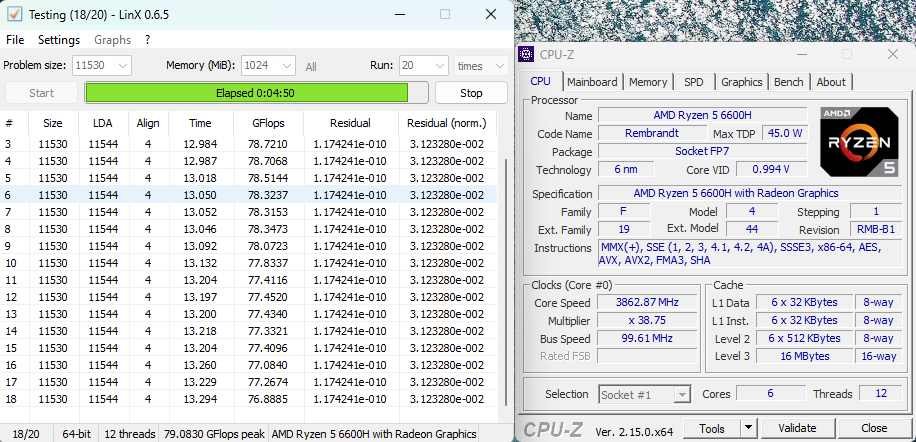Select row 16 with 77.0840 GFlops

tap(248, 365)
